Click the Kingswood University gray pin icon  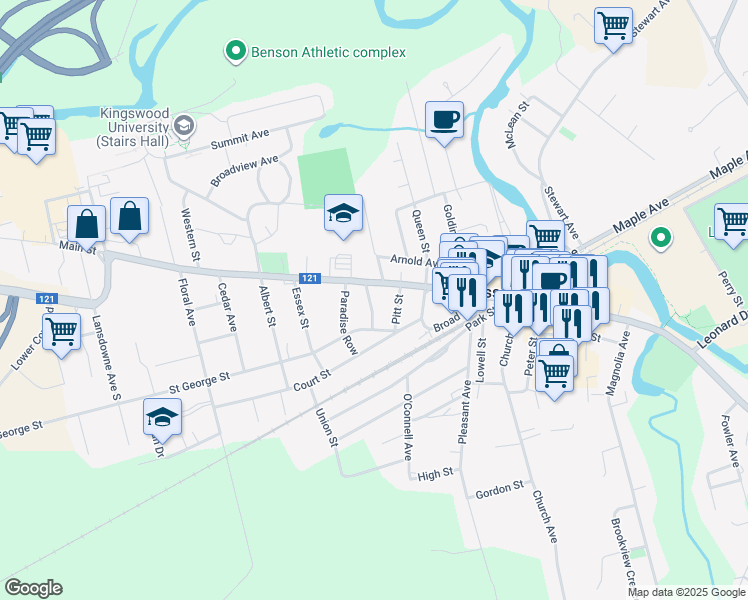pos(183,126)
